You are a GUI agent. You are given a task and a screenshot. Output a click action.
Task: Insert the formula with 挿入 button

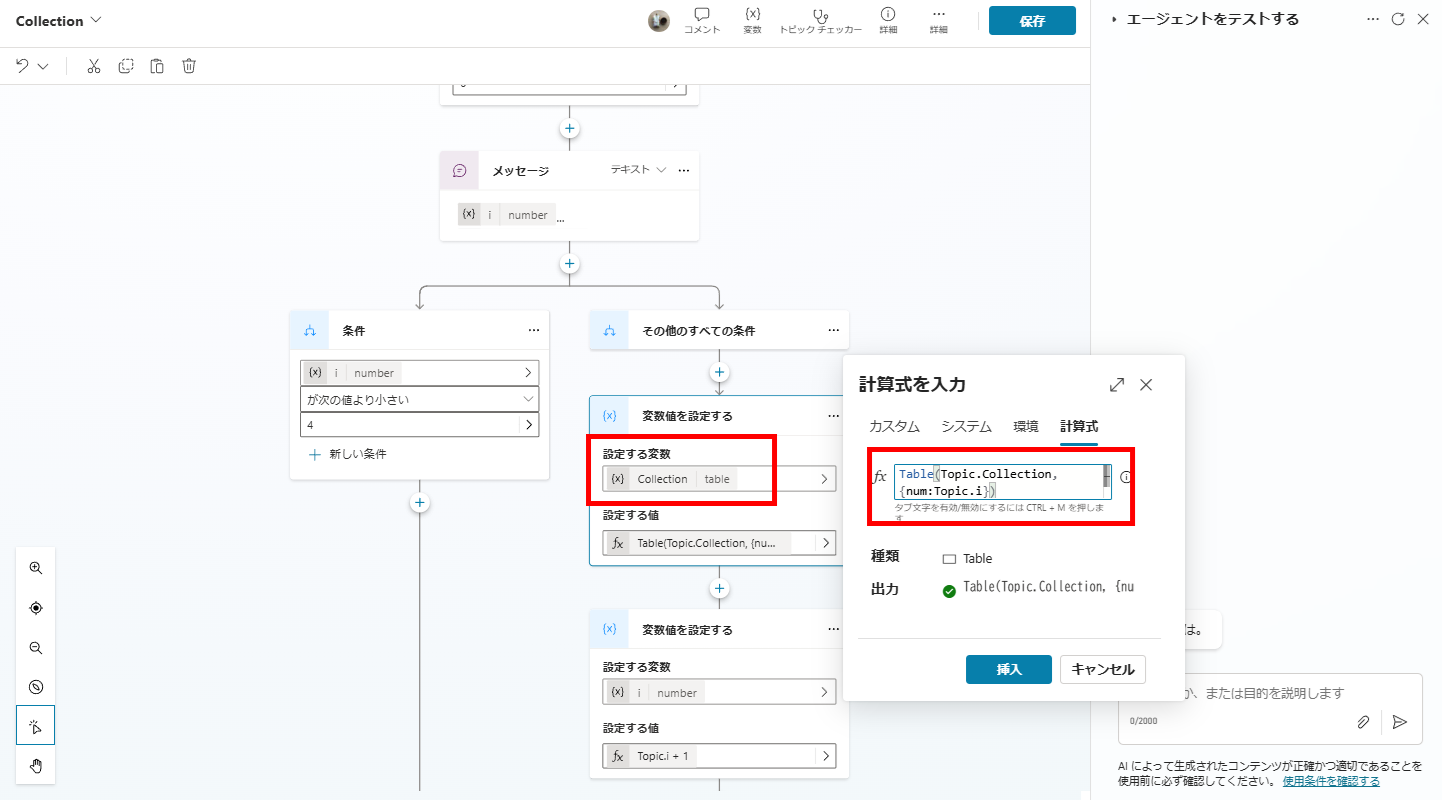(1008, 669)
